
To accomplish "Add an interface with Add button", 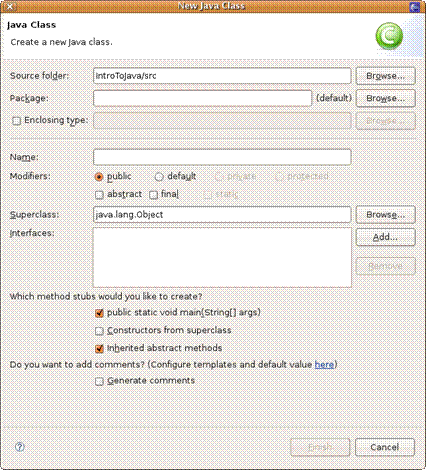I will click(x=386, y=237).
